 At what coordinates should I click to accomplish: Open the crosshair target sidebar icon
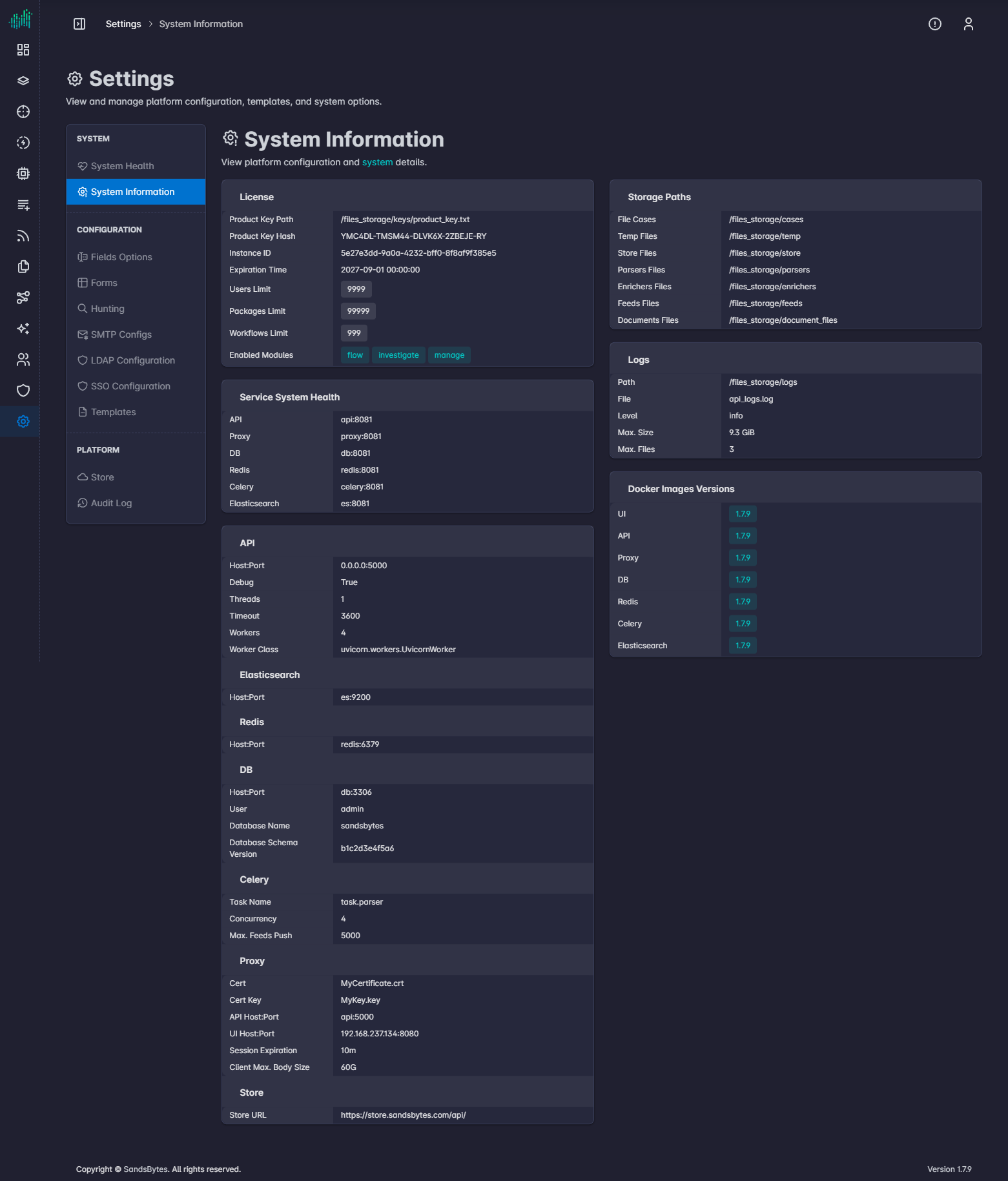coord(23,112)
